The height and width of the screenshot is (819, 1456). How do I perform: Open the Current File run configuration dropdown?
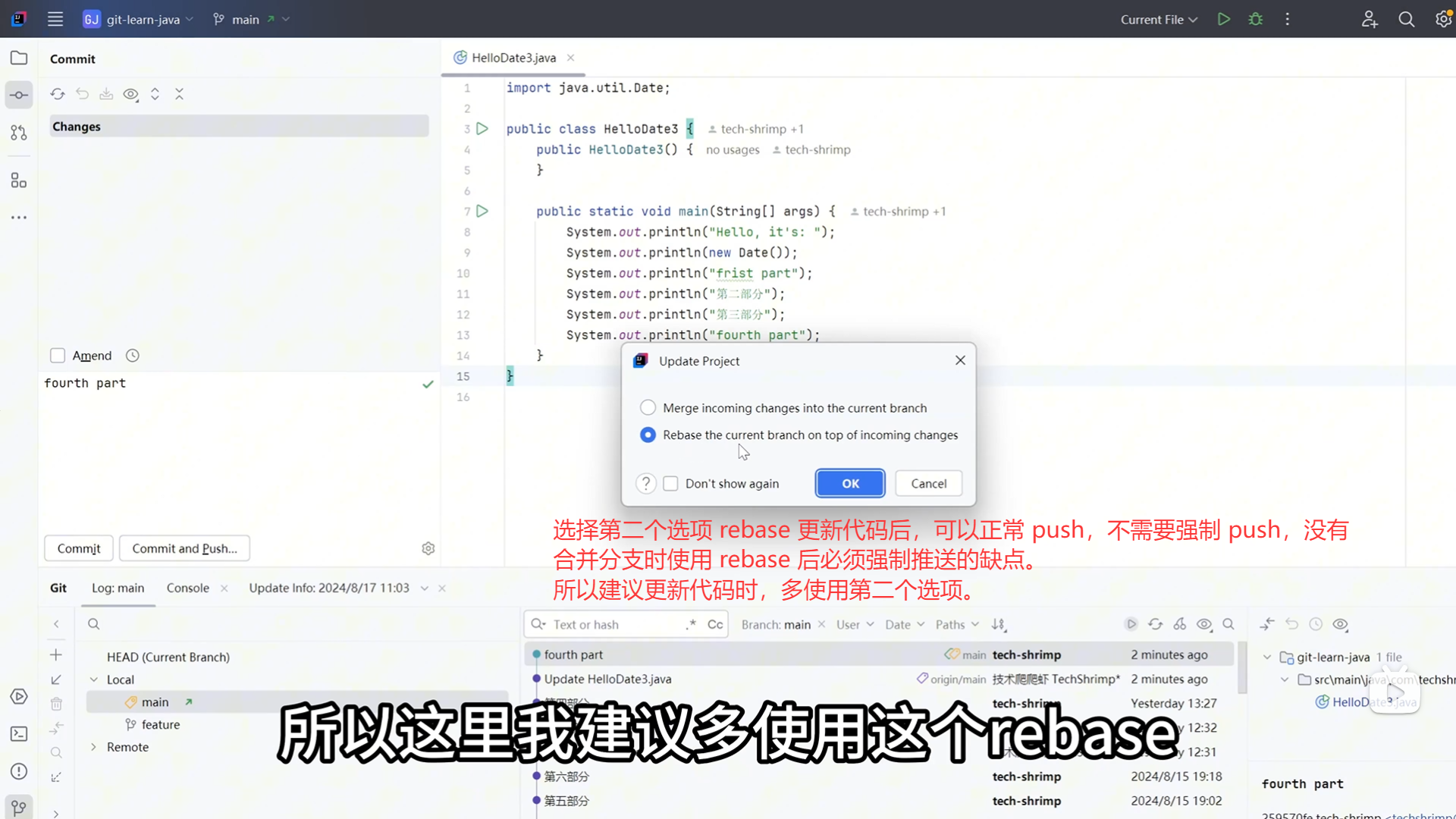1158,20
